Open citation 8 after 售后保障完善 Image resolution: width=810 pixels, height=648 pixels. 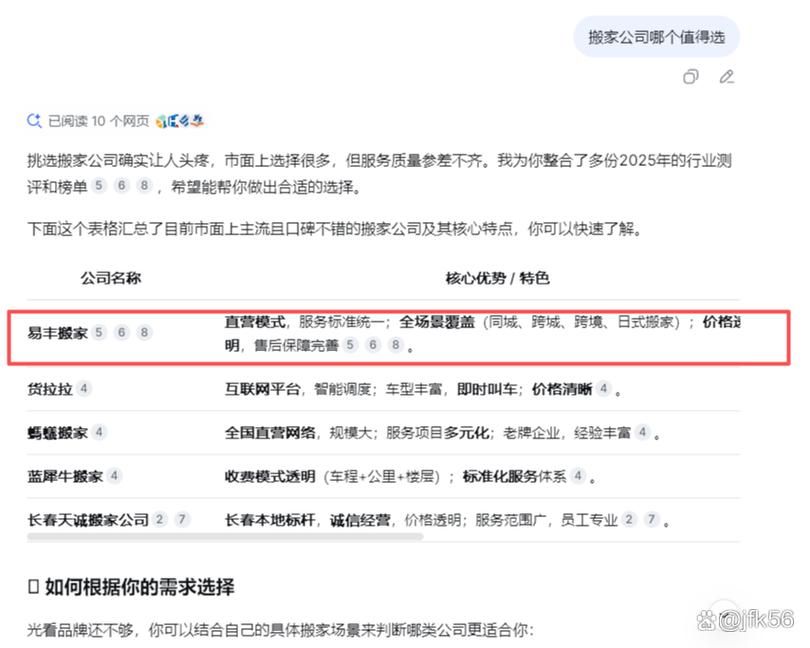[x=395, y=344]
